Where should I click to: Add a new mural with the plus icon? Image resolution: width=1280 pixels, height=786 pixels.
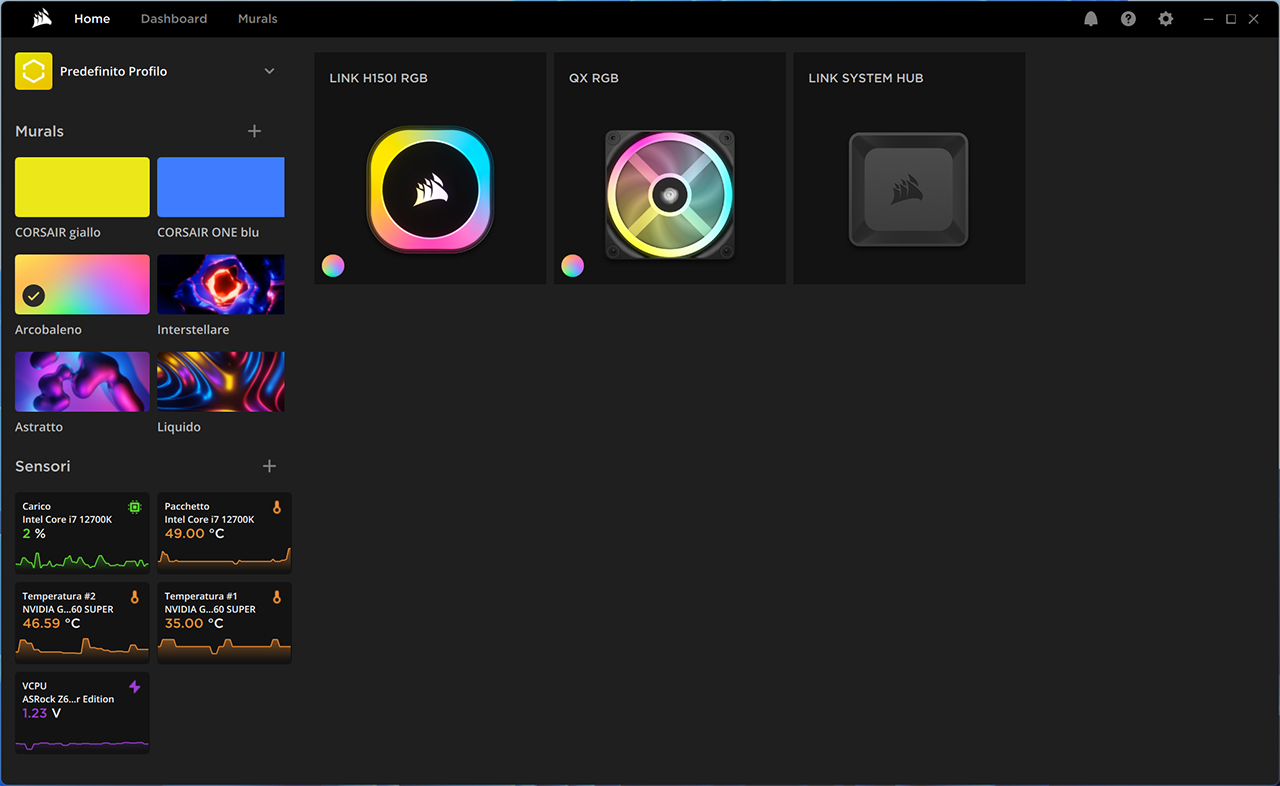coord(254,131)
